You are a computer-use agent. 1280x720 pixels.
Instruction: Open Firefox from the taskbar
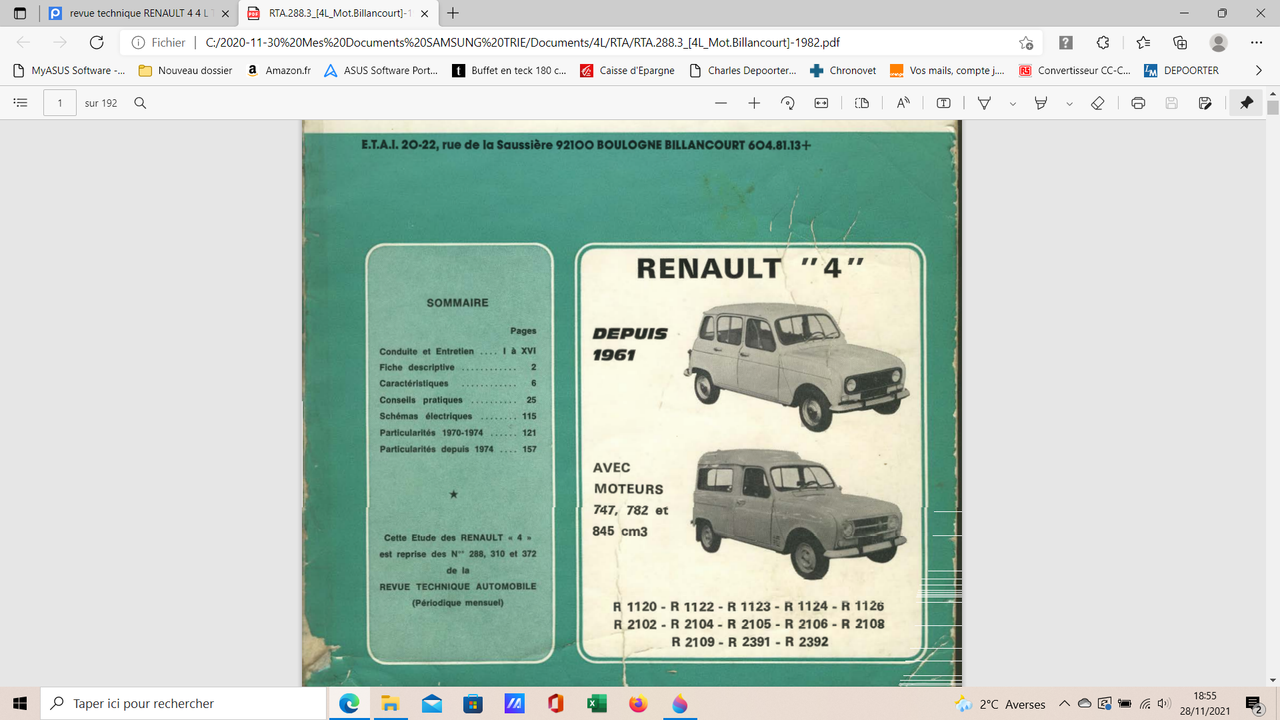click(638, 704)
